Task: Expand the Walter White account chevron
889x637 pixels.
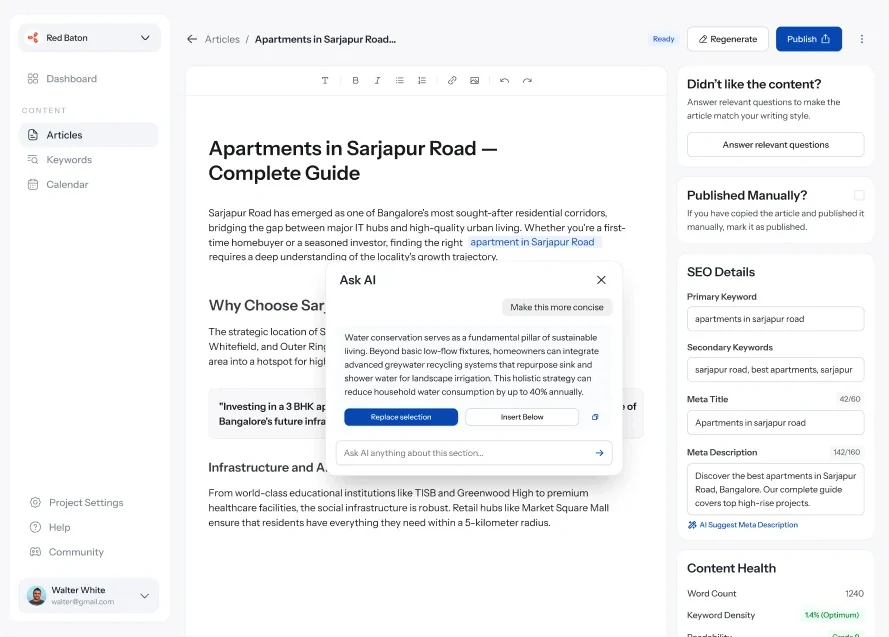Action: pos(145,596)
